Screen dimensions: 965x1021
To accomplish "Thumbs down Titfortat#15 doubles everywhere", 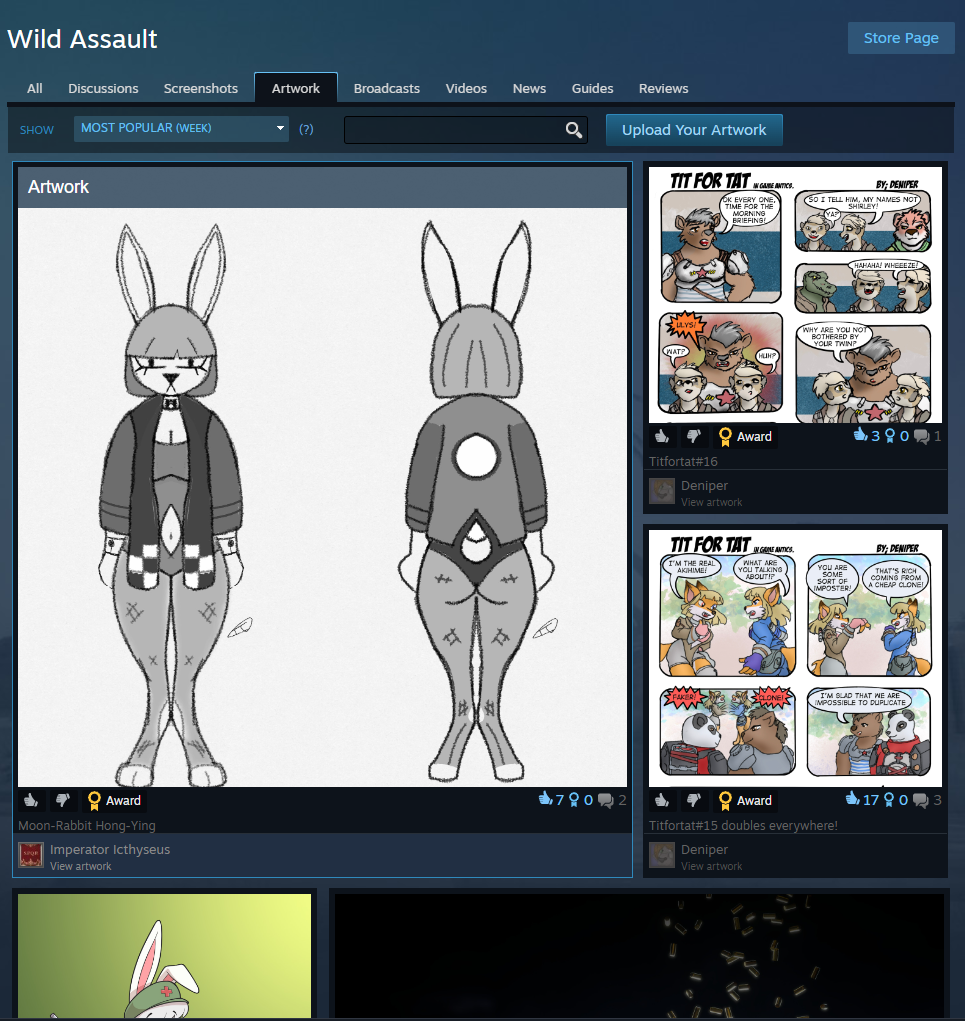I will tap(693, 800).
